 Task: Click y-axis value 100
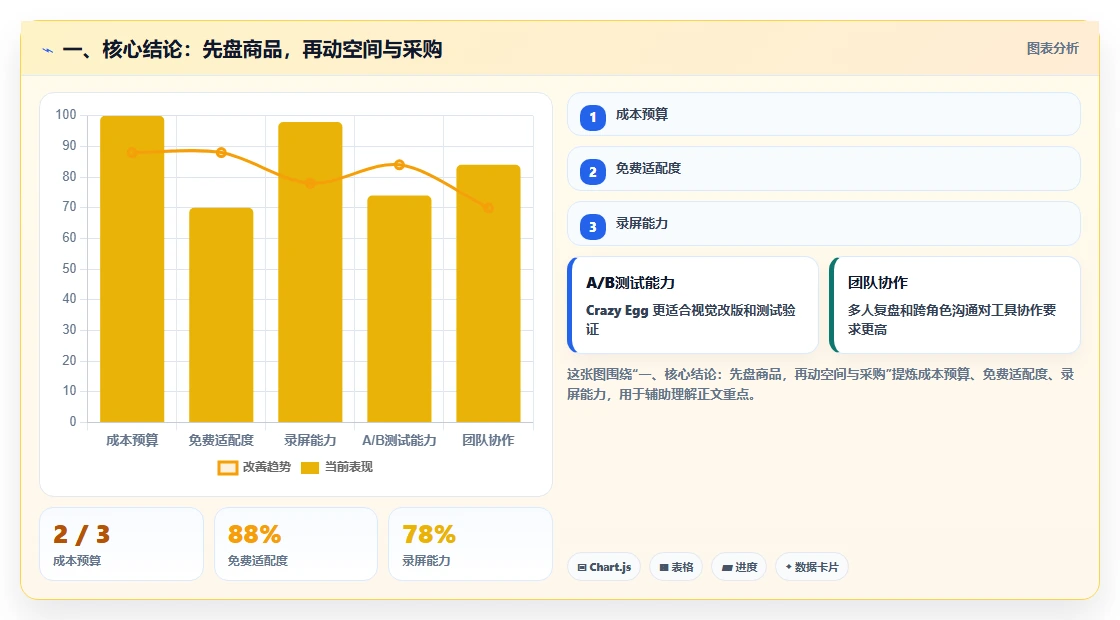[x=66, y=115]
